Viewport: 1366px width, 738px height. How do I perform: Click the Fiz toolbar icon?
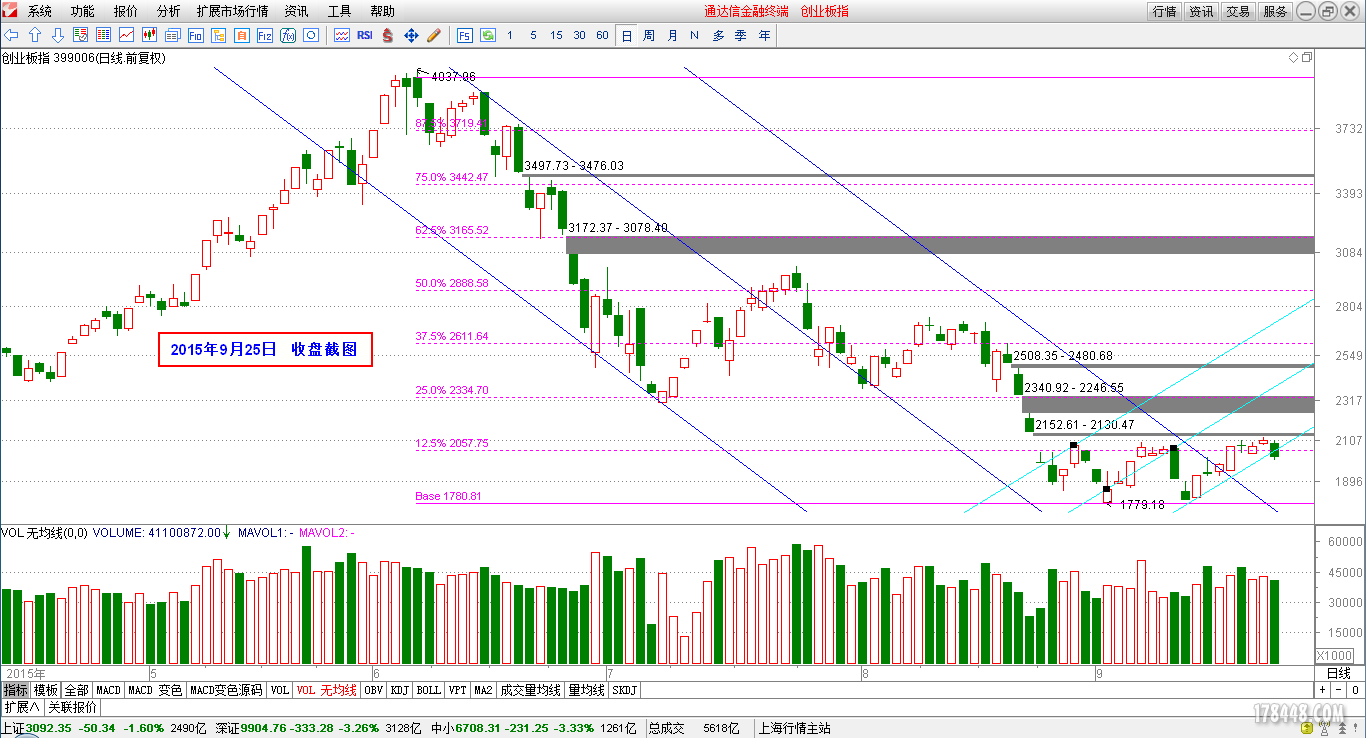click(265, 35)
